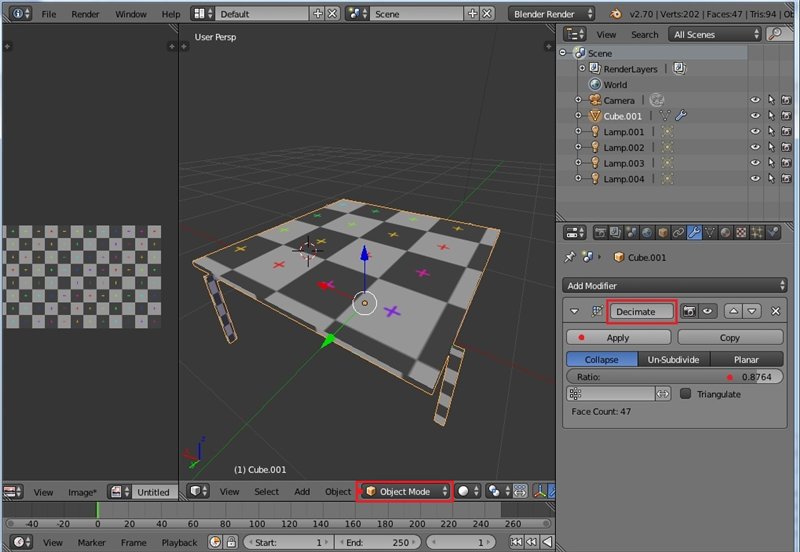
Task: Delete the Decimate modifier with X icon
Action: pos(776,312)
